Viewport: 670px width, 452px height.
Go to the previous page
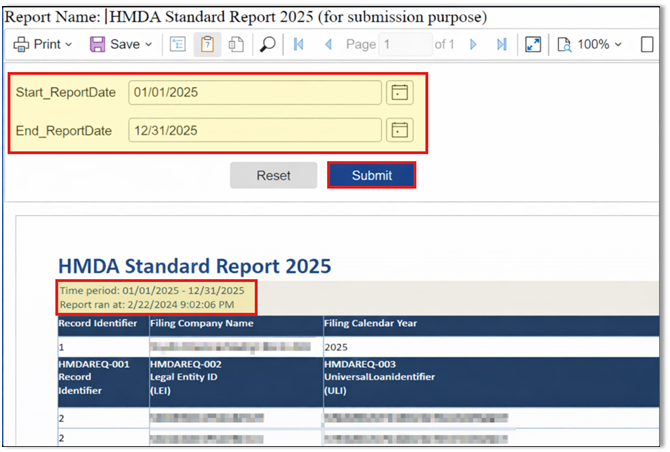[327, 45]
